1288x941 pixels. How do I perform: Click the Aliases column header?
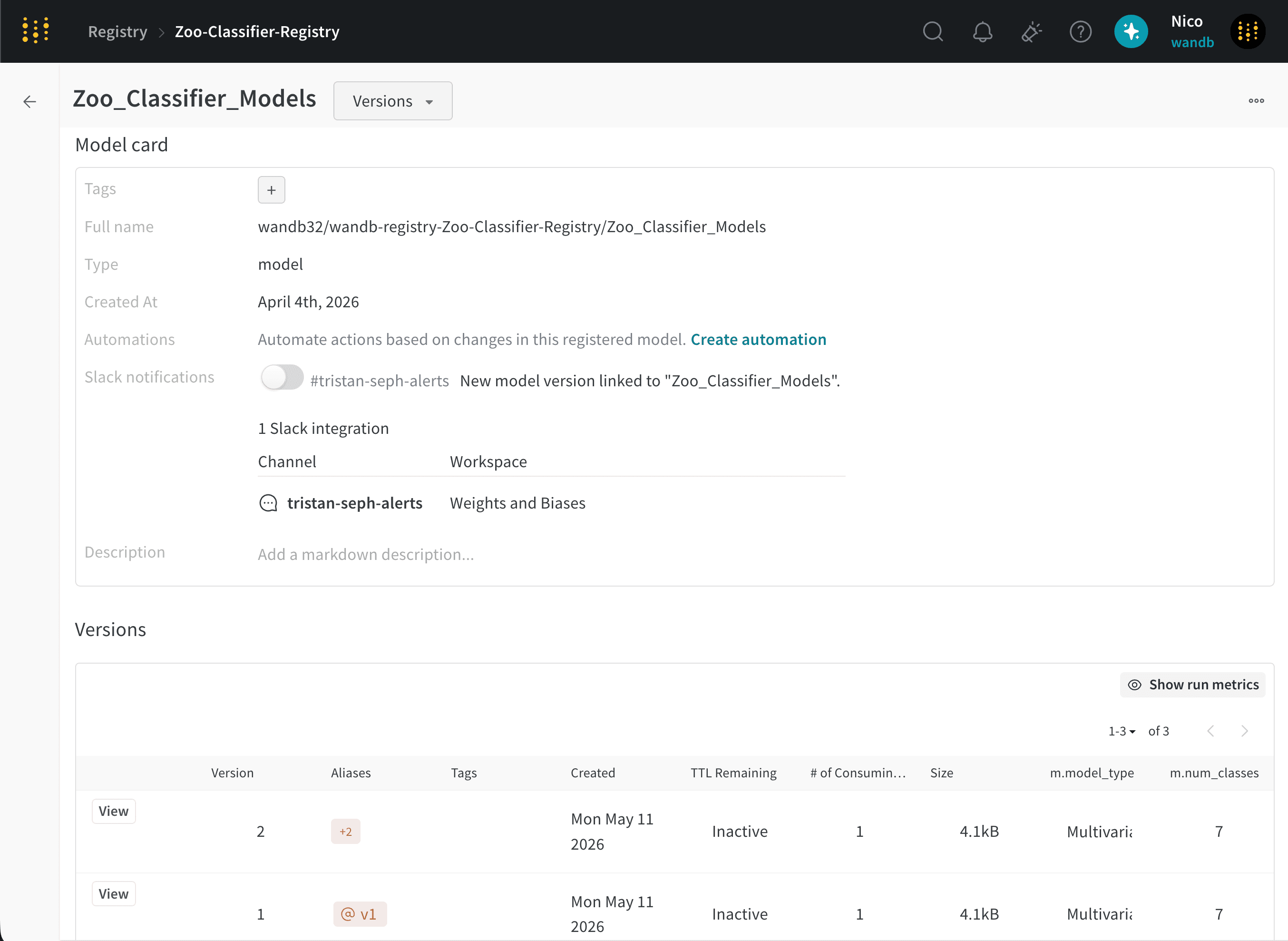point(351,773)
